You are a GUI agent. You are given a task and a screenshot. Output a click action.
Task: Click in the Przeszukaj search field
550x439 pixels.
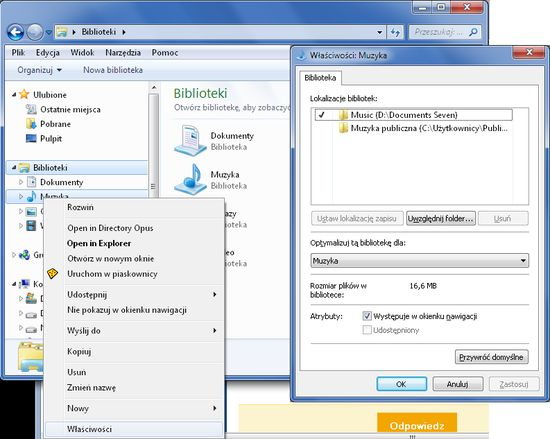[438, 32]
